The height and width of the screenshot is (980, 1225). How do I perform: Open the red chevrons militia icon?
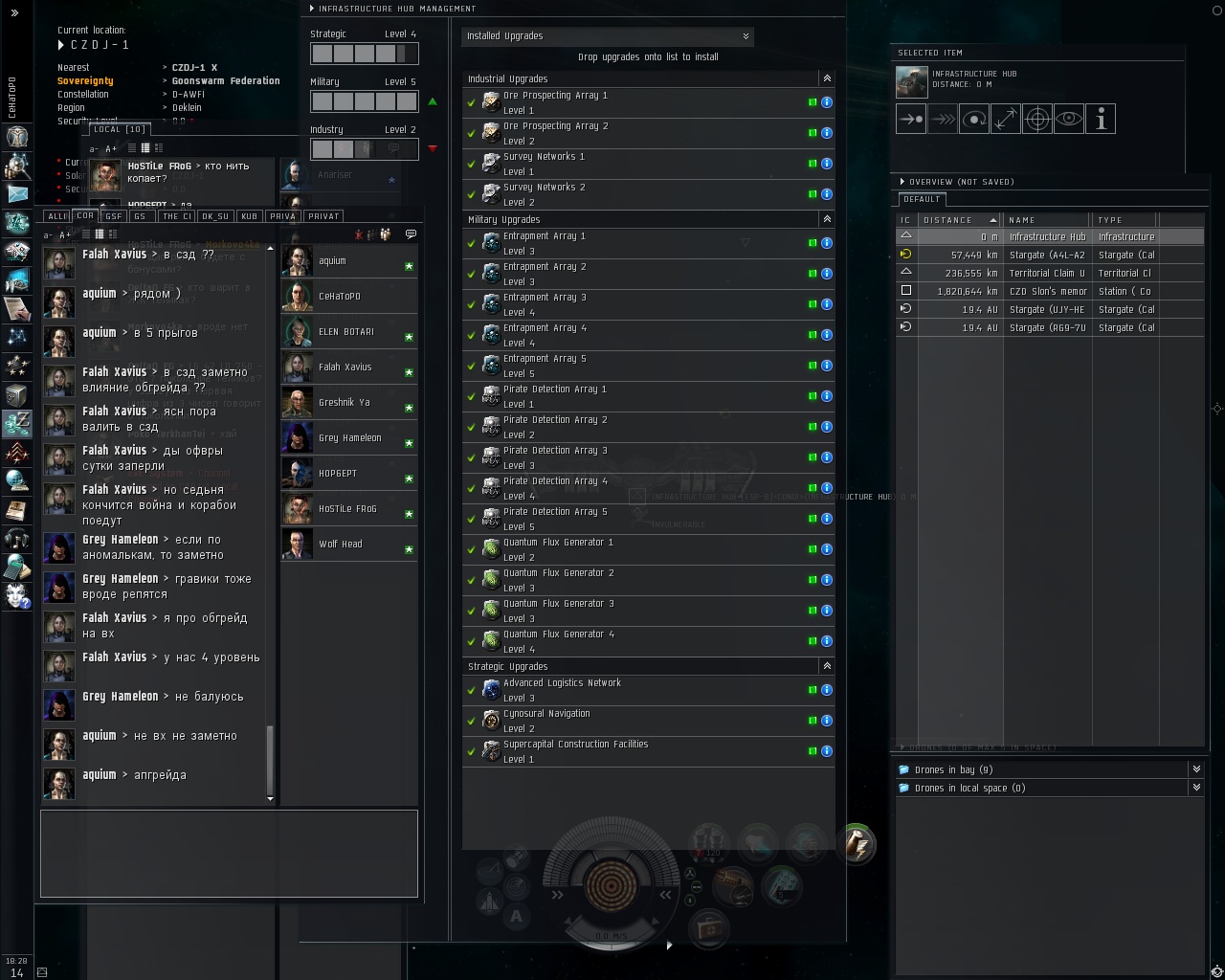point(17,452)
